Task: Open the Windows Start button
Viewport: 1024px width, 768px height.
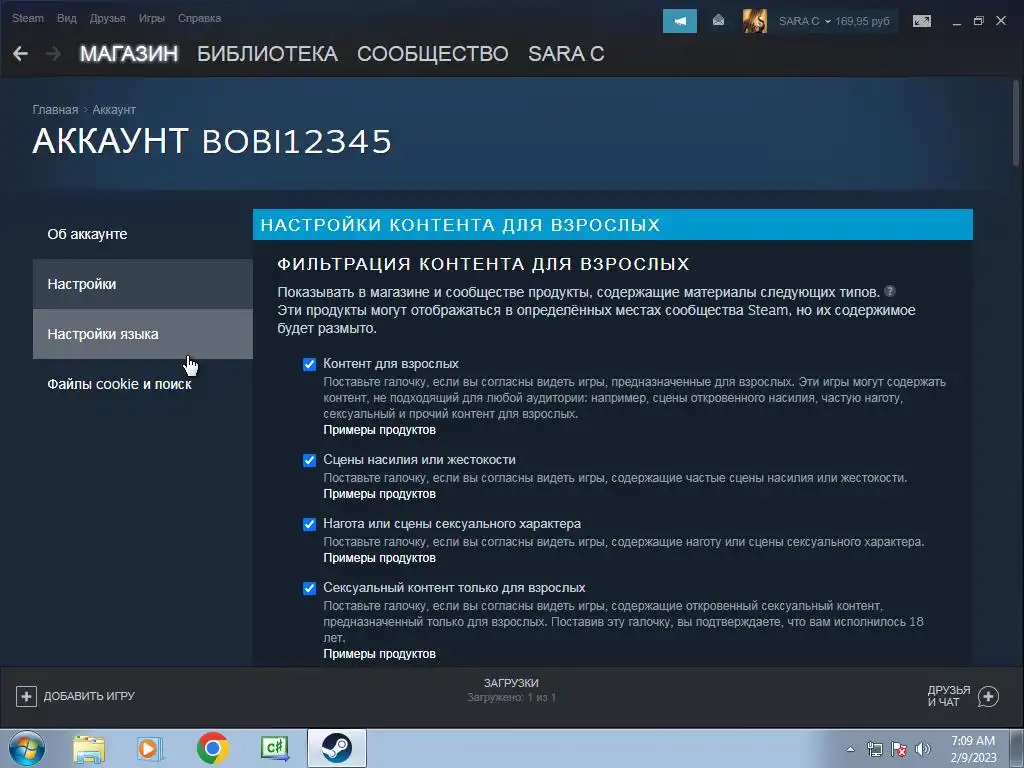Action: click(26, 748)
